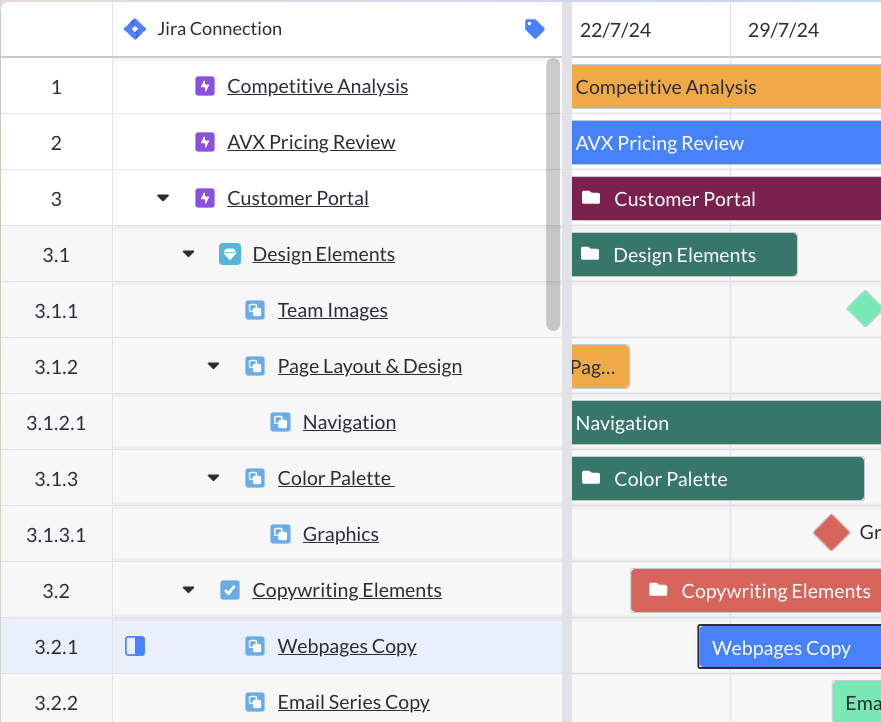881x722 pixels.
Task: Open the Webpages Copy link
Action: (x=347, y=647)
